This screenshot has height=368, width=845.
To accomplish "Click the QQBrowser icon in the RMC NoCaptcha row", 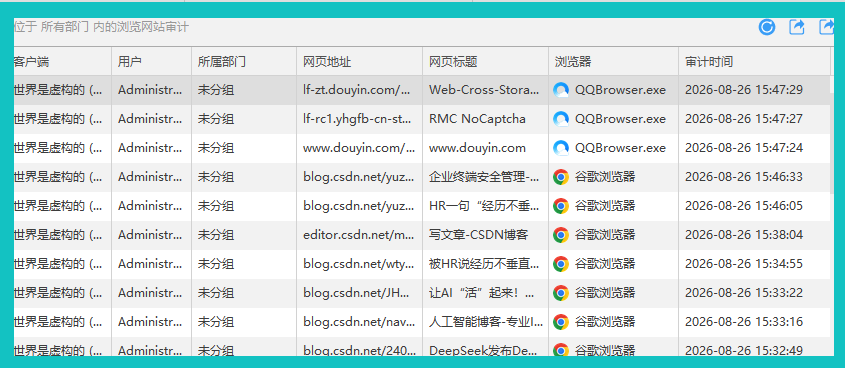I will point(561,119).
